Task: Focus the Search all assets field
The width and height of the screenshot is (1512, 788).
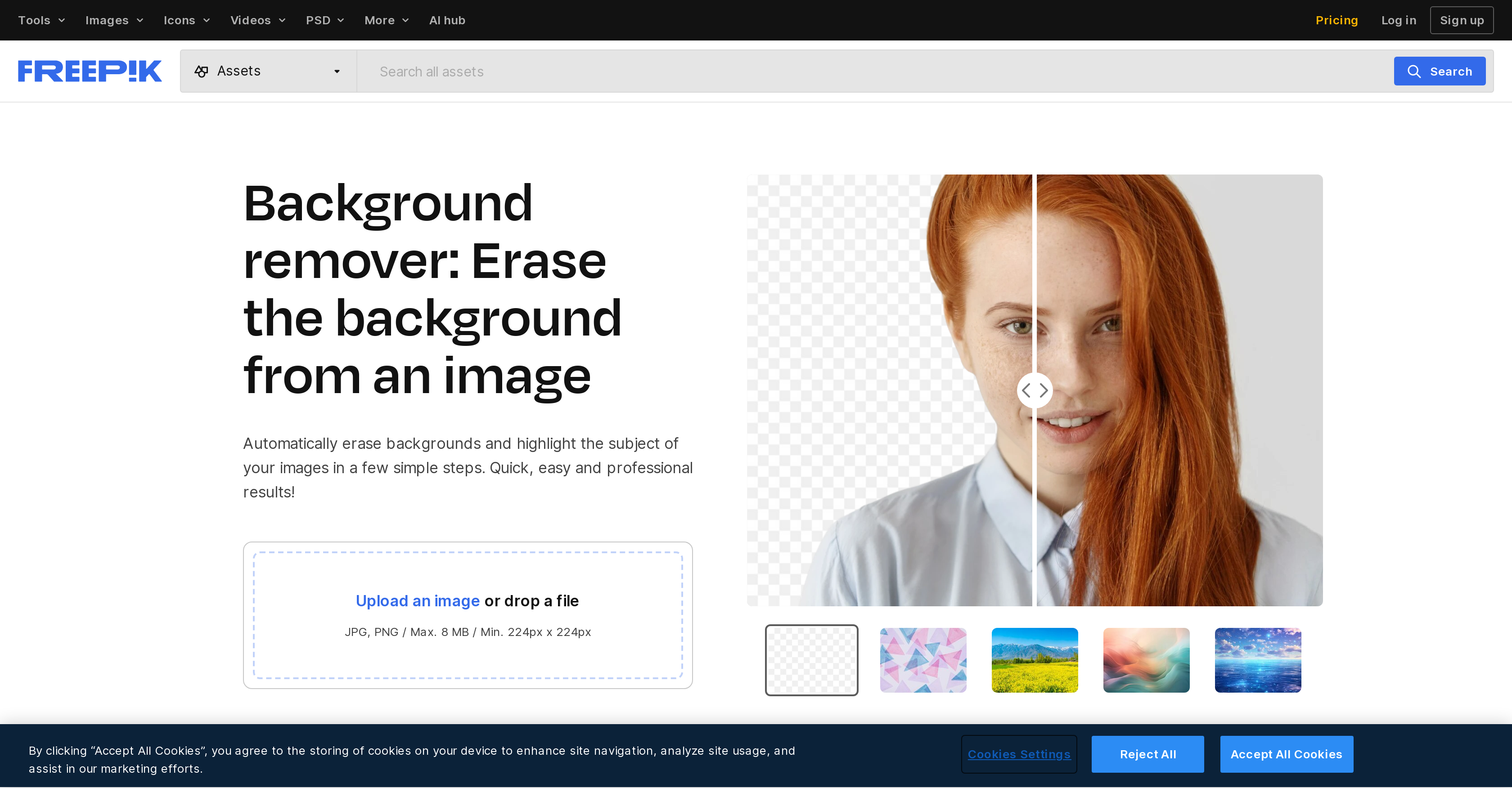Action: 874,72
